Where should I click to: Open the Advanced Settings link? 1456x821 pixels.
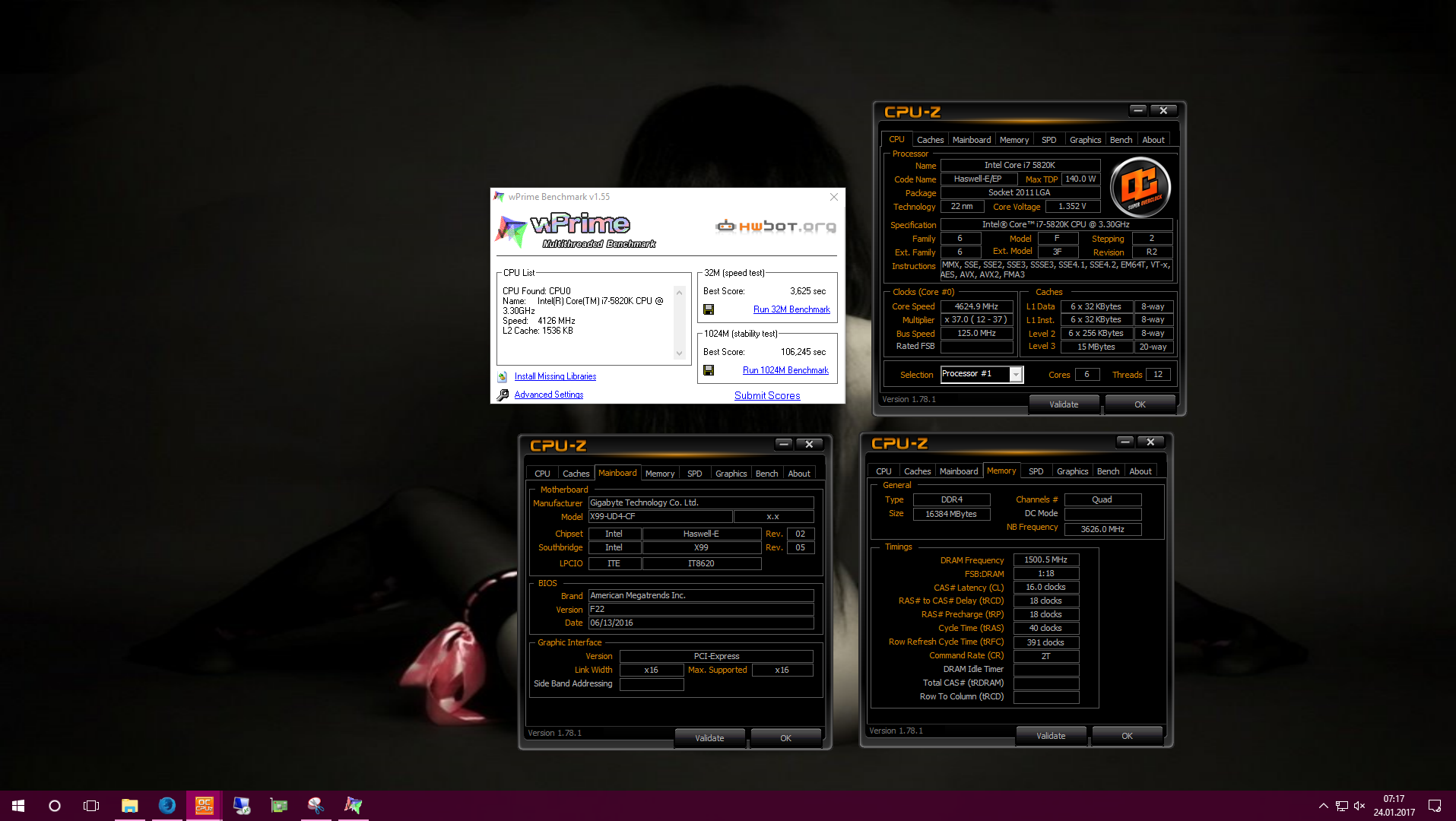tap(549, 395)
